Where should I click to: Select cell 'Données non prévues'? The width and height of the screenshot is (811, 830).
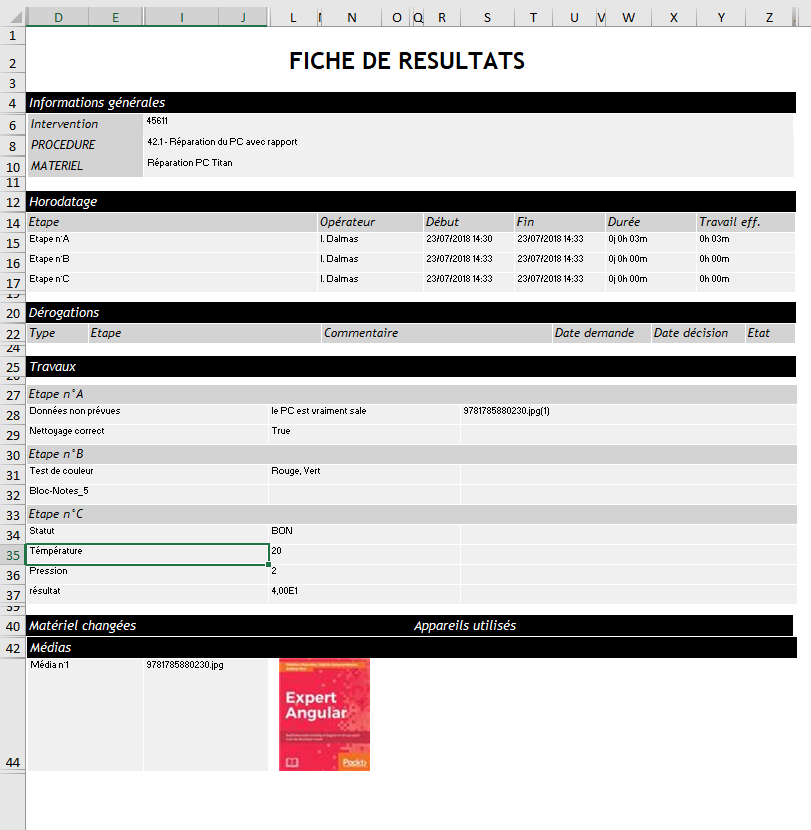pos(147,414)
